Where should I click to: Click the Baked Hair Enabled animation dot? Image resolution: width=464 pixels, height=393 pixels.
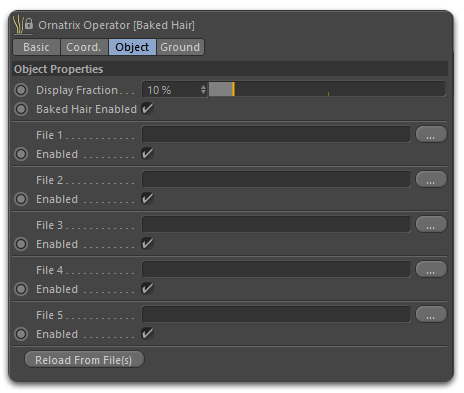click(21, 109)
